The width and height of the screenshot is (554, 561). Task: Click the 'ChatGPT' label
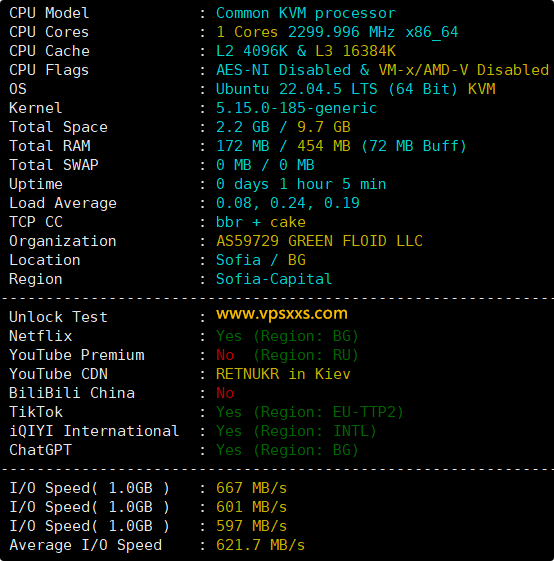click(40, 450)
